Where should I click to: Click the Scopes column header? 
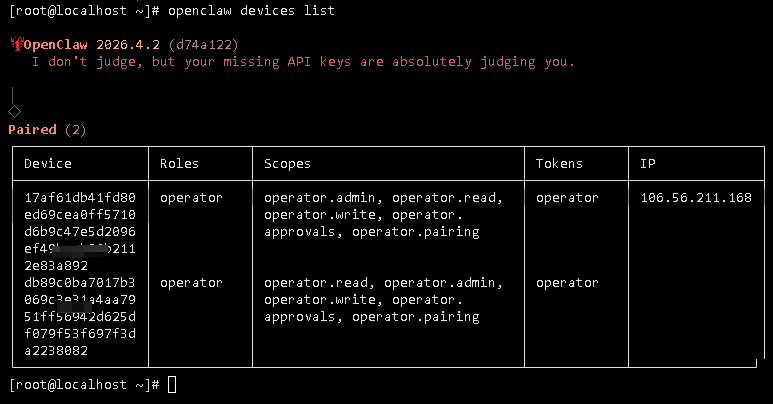tap(287, 163)
